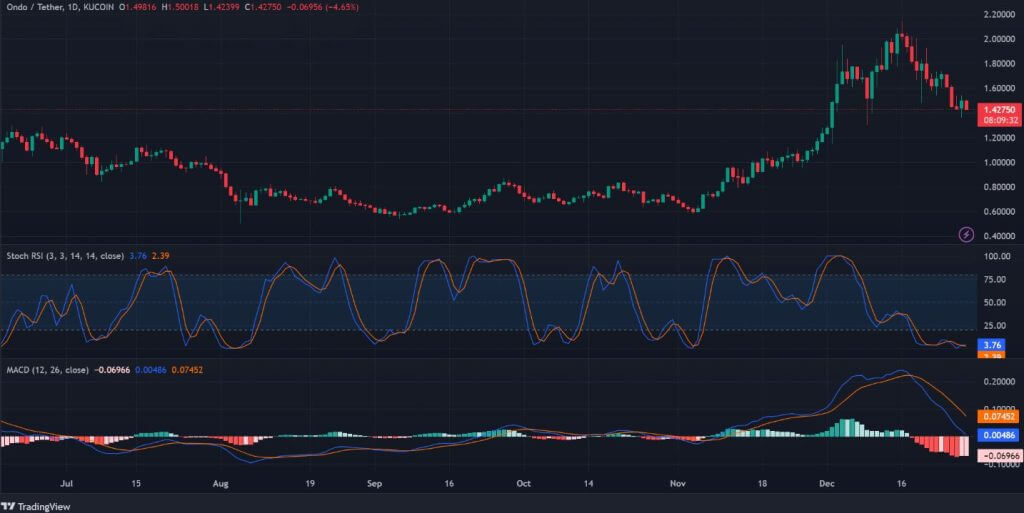
Task: Click the lightning bolt icon in price chart
Action: coord(966,234)
